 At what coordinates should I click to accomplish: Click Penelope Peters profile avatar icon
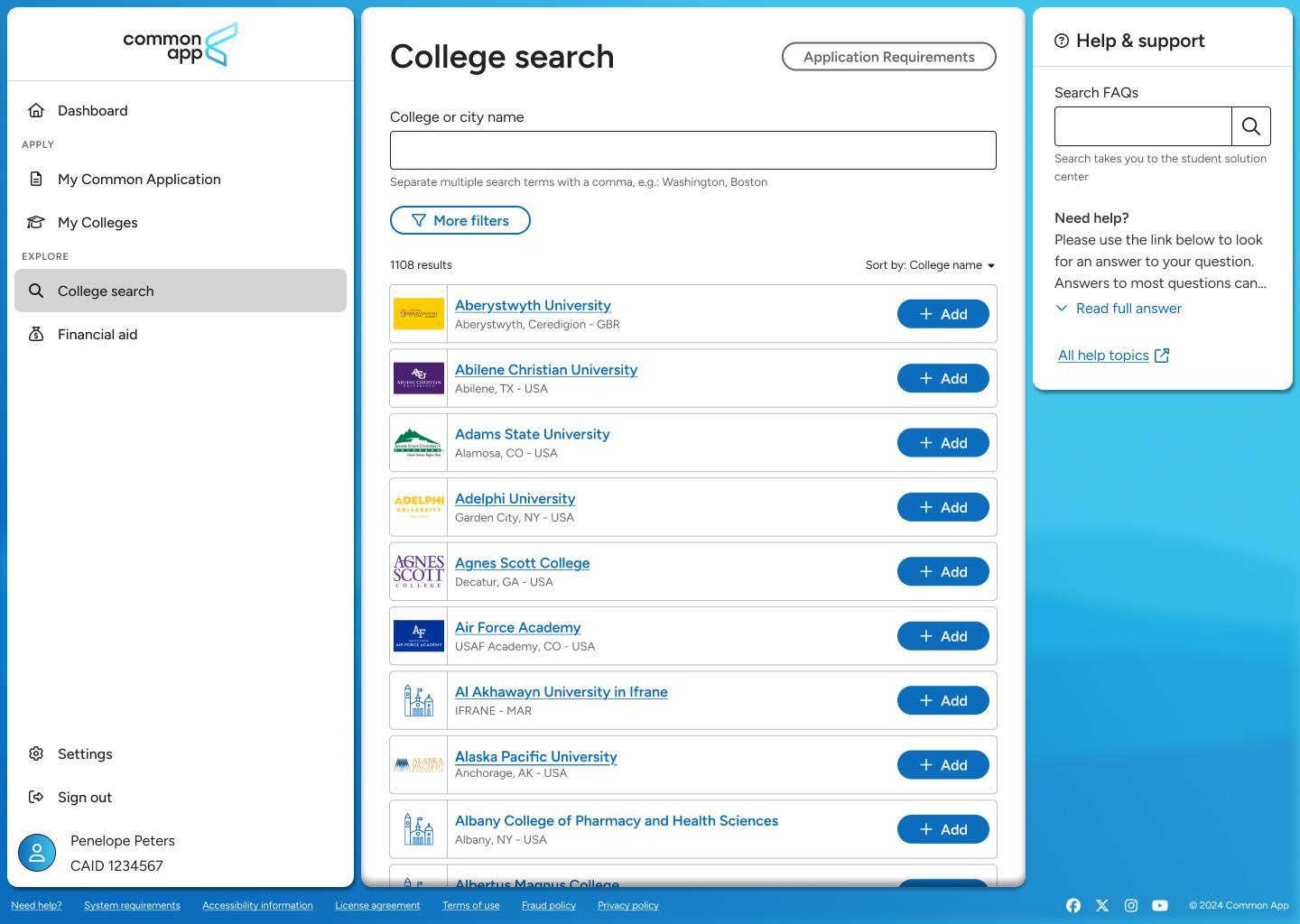click(37, 853)
